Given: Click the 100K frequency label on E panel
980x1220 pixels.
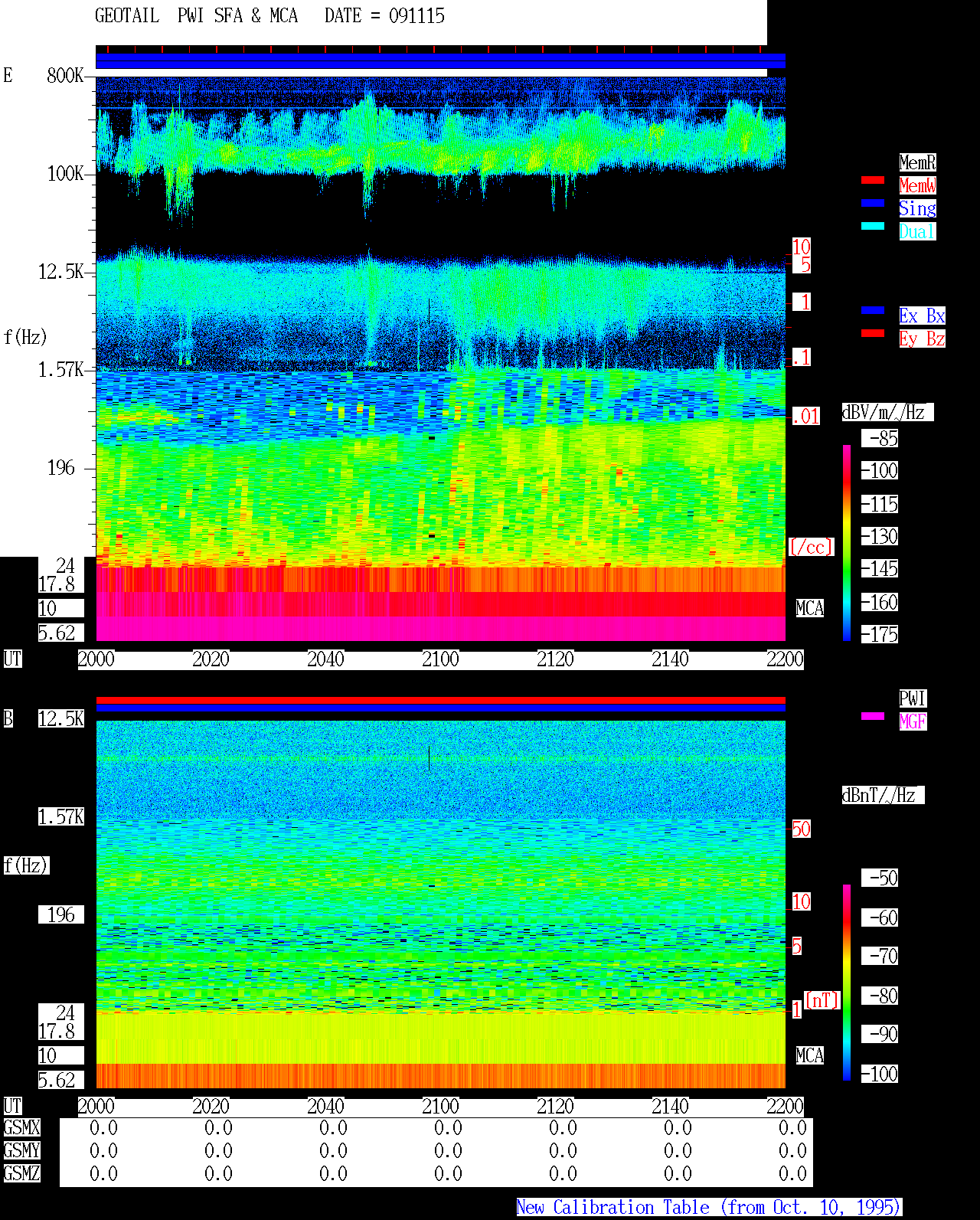Looking at the screenshot, I should click(x=65, y=174).
